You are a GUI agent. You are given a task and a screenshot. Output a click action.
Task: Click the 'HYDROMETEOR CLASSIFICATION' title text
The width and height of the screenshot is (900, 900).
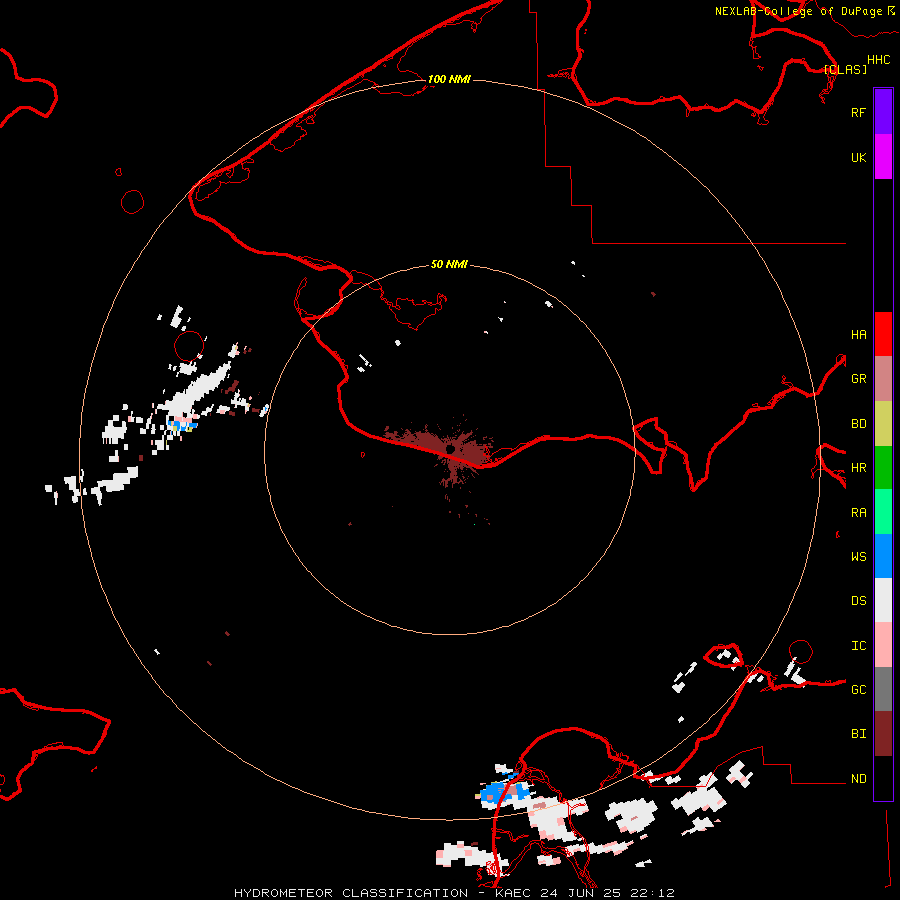(351, 893)
